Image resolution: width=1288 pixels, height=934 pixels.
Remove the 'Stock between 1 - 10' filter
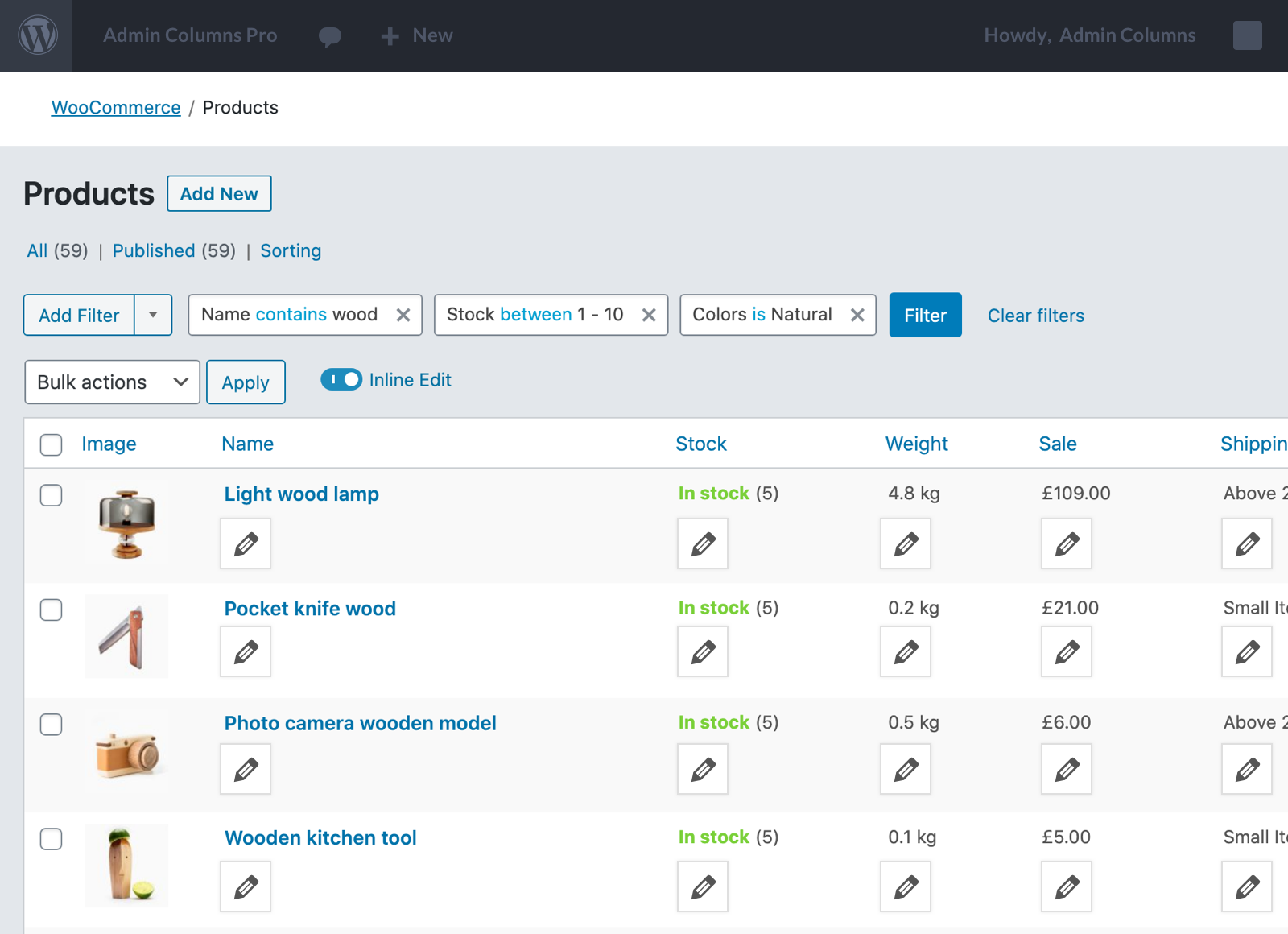point(649,315)
